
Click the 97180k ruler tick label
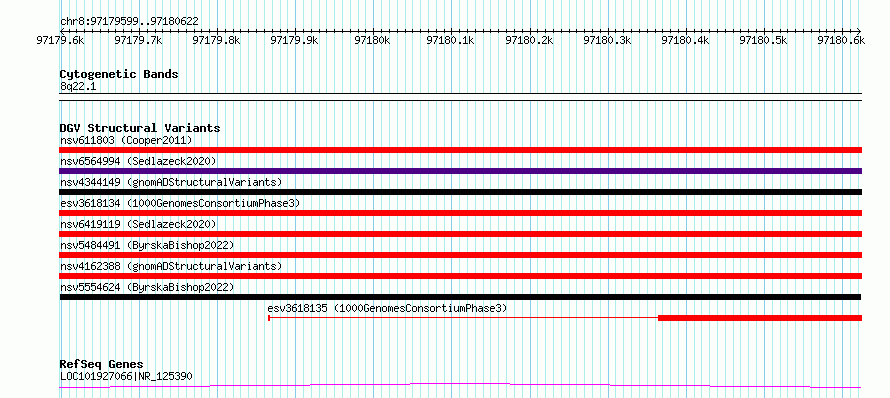[372, 40]
